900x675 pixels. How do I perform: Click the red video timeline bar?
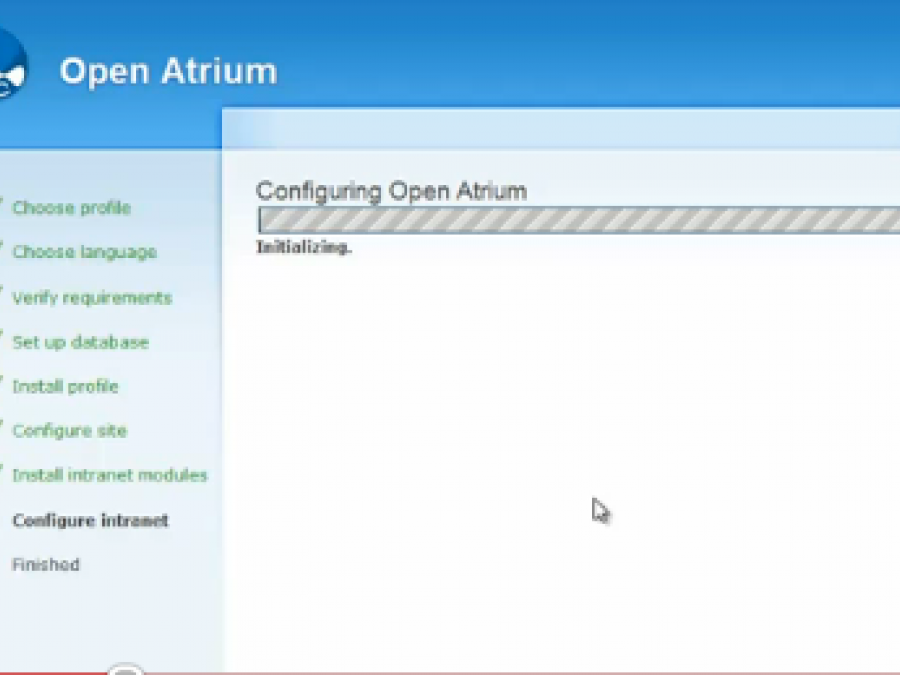point(50,673)
